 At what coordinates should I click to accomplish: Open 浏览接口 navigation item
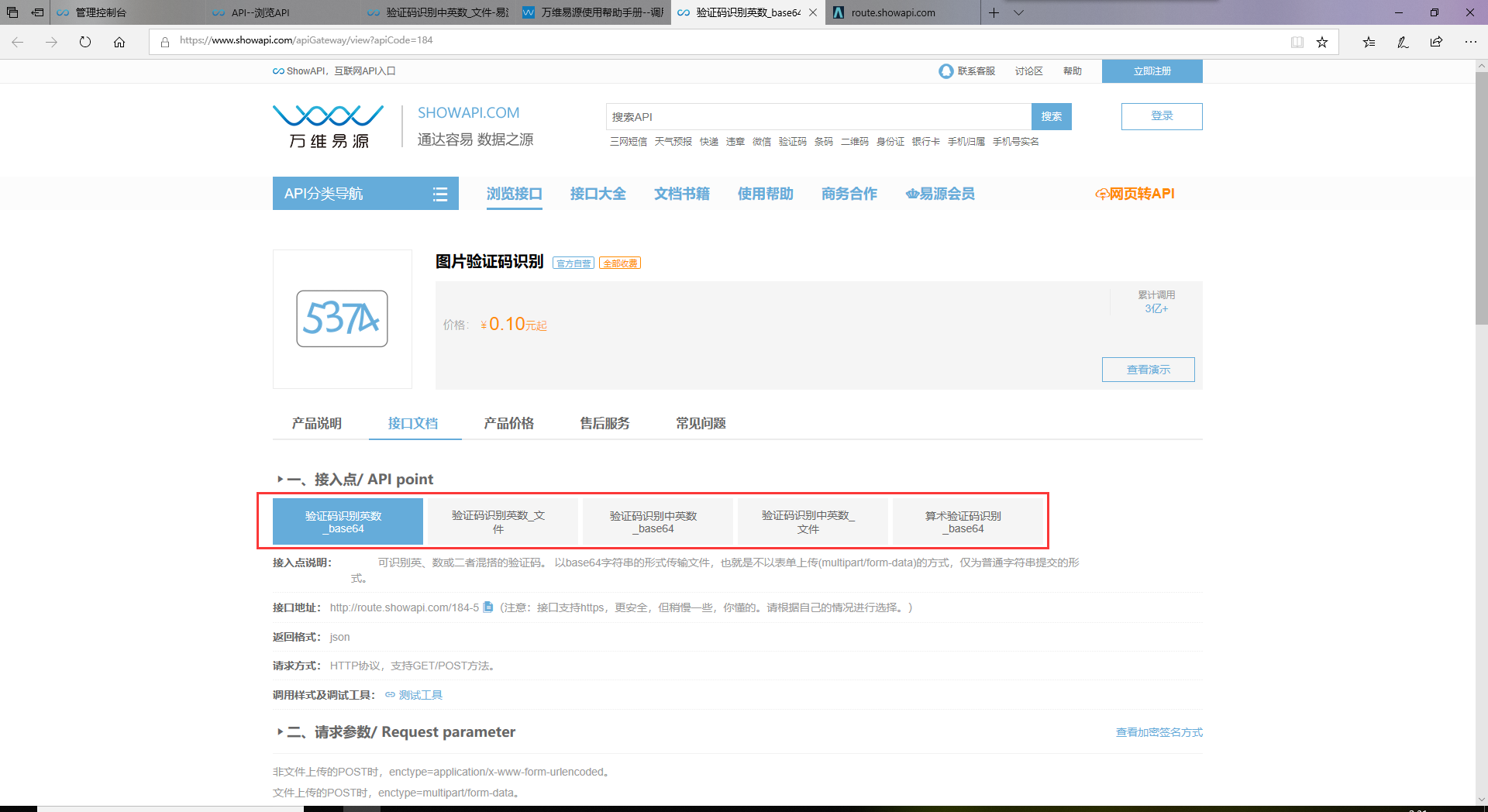click(515, 194)
